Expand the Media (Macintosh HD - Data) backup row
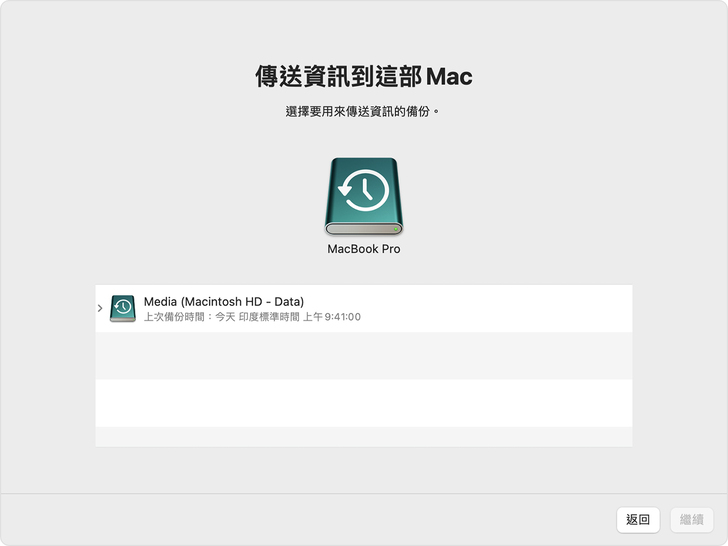728x546 pixels. 100,308
